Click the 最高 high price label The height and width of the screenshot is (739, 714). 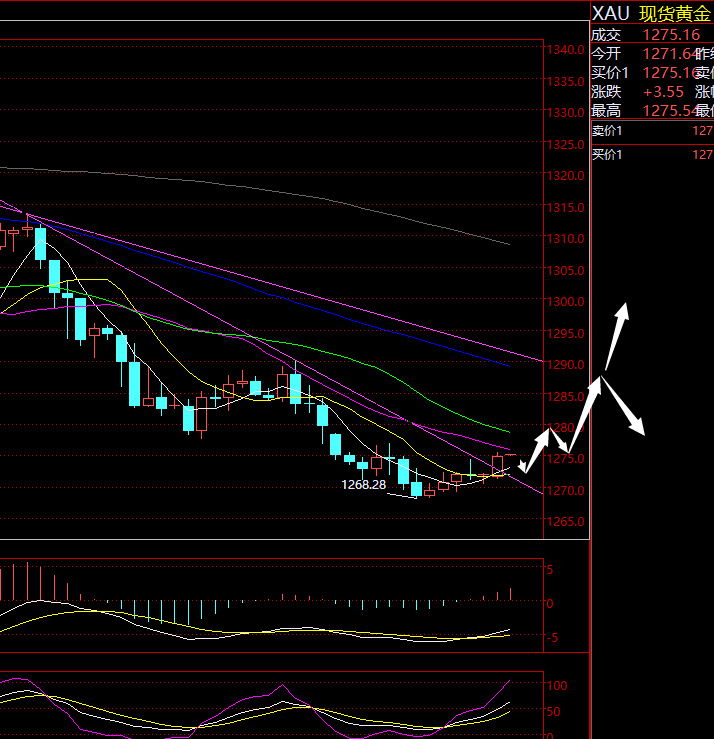pos(606,111)
